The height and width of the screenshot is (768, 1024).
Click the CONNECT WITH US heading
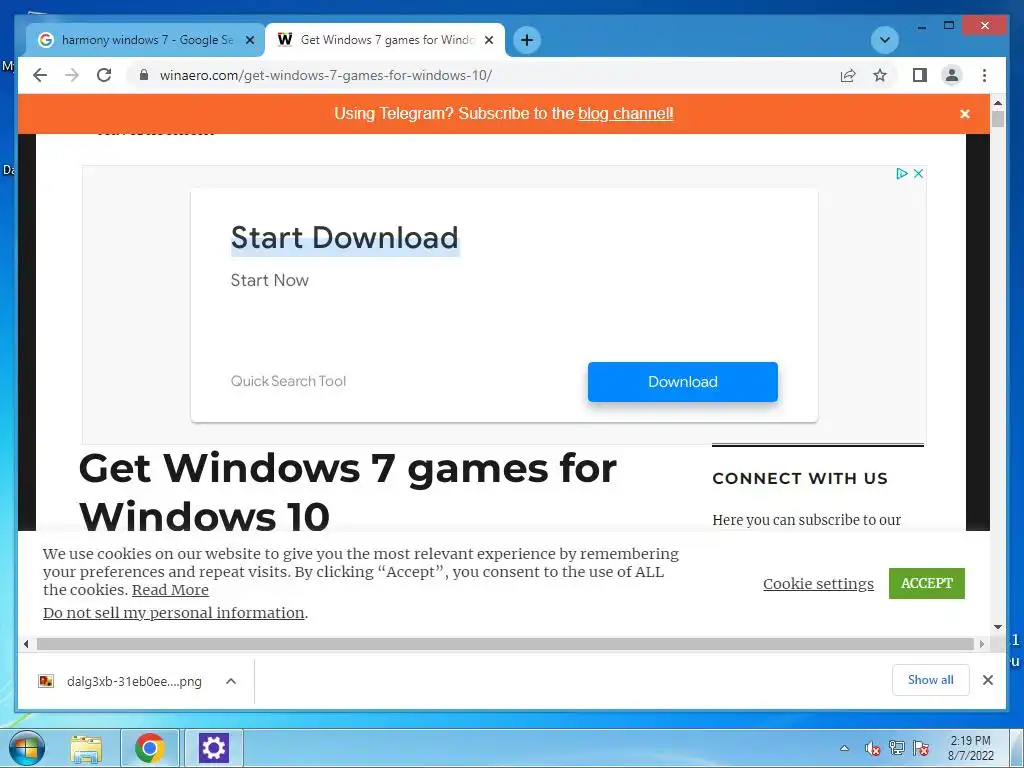click(800, 478)
